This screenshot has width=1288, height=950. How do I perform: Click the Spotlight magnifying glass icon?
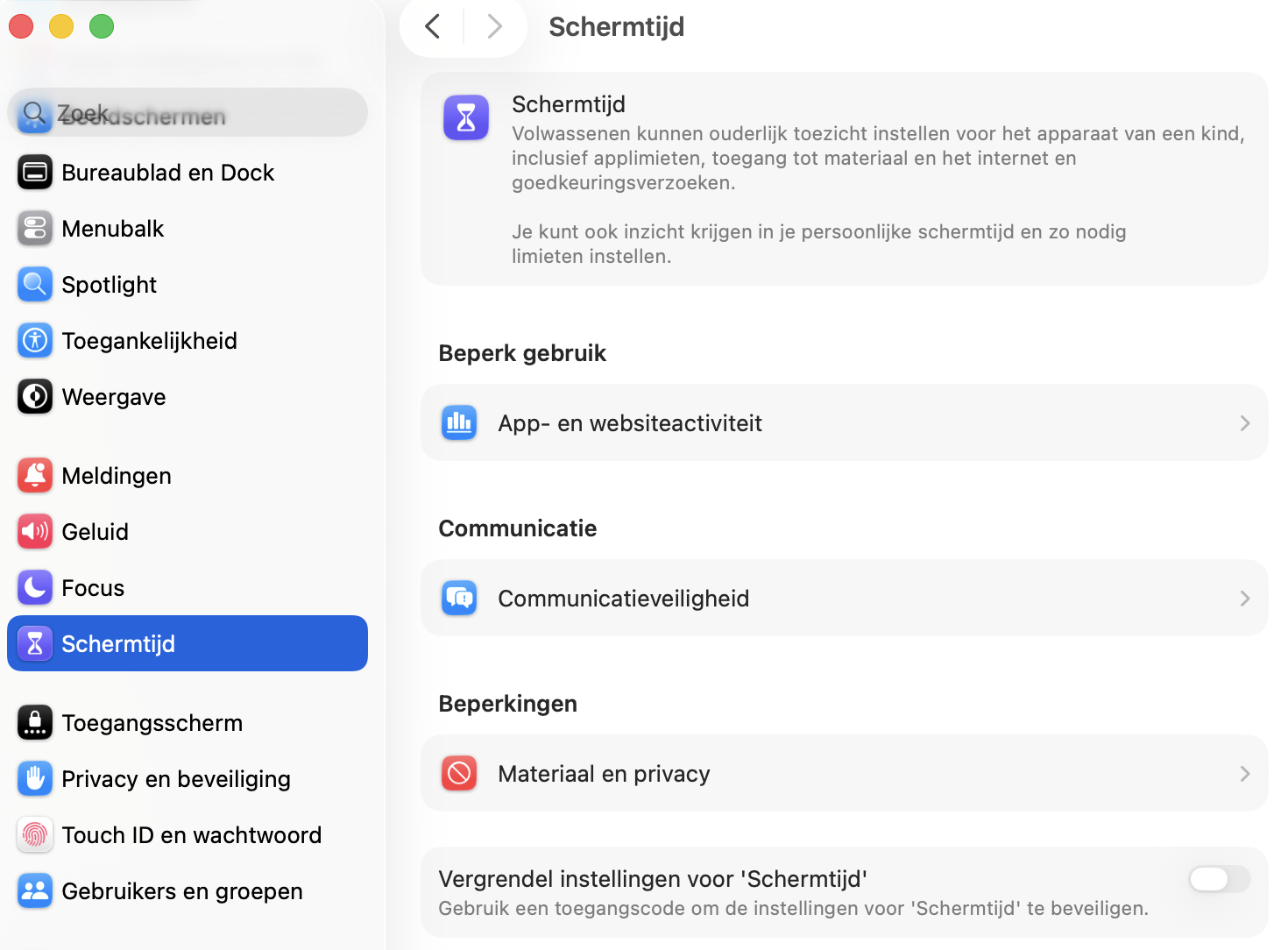[34, 284]
